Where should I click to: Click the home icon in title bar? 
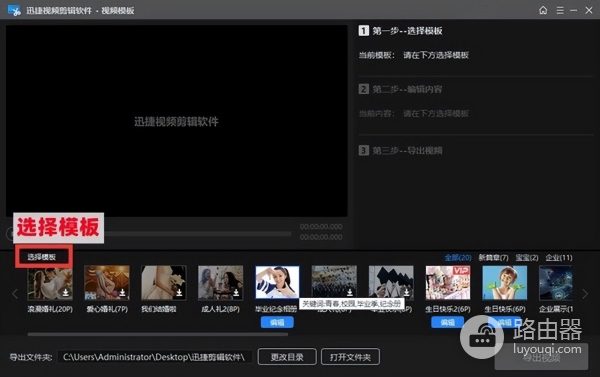click(543, 10)
